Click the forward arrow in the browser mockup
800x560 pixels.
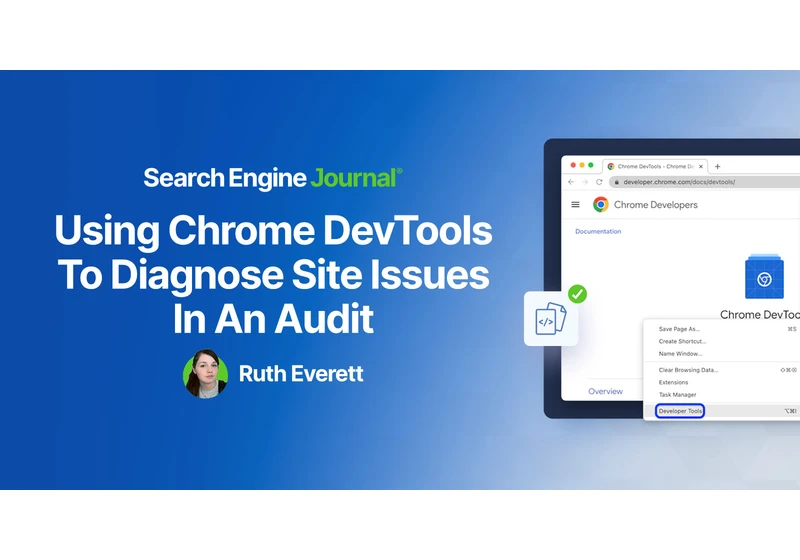[x=585, y=182]
